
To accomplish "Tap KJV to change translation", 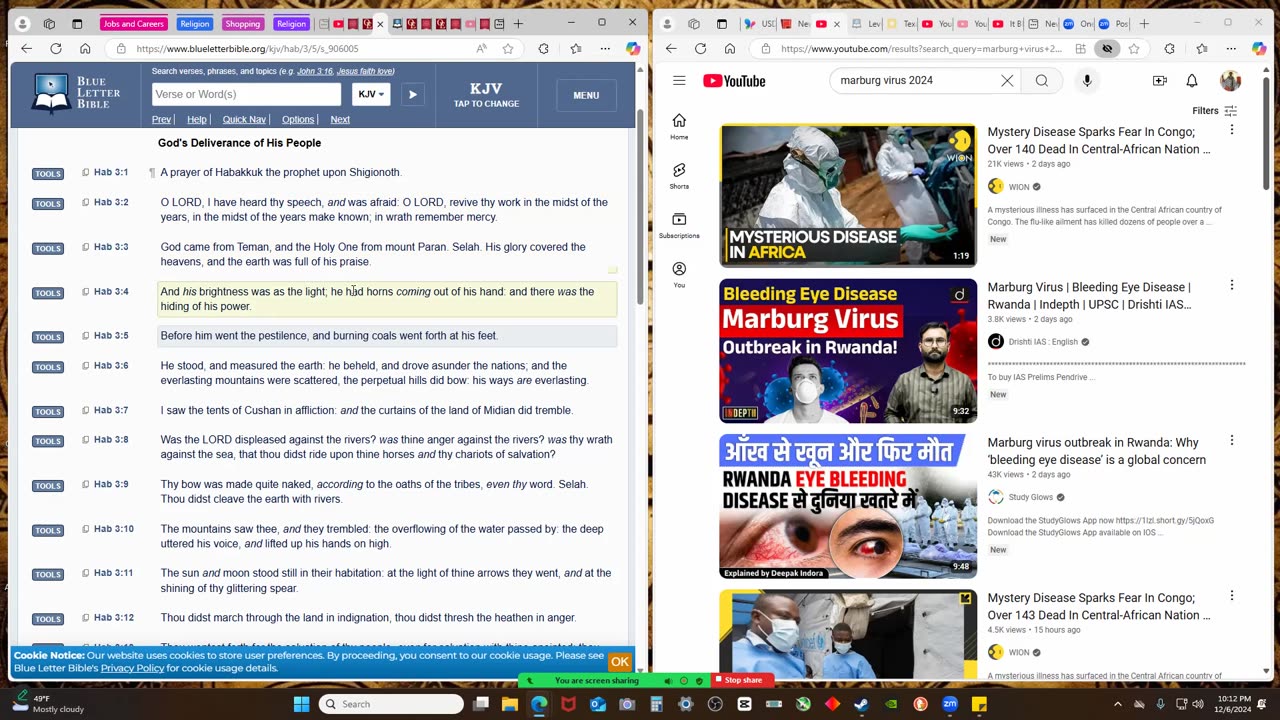I will tap(486, 95).
